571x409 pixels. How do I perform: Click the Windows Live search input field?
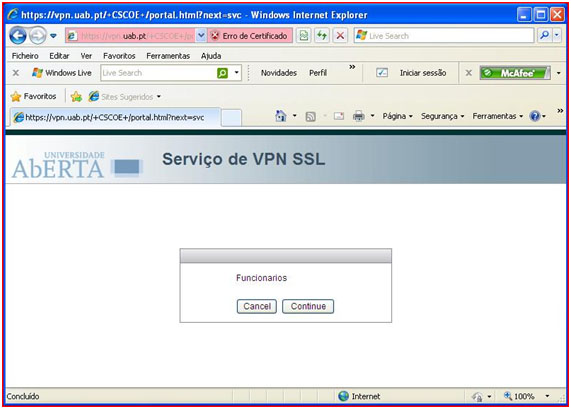158,73
